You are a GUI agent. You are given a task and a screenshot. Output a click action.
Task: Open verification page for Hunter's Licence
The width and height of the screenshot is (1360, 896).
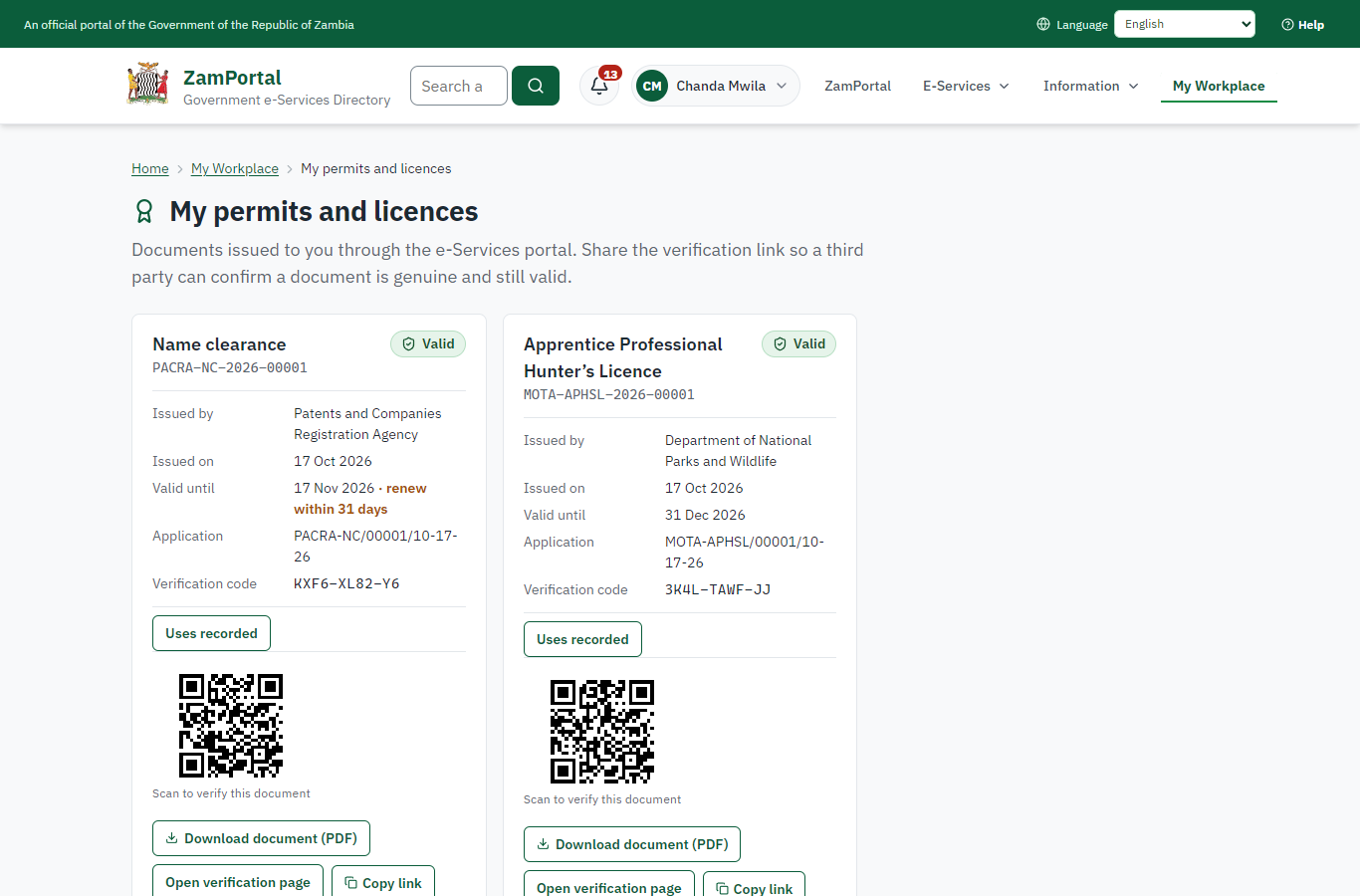click(609, 885)
